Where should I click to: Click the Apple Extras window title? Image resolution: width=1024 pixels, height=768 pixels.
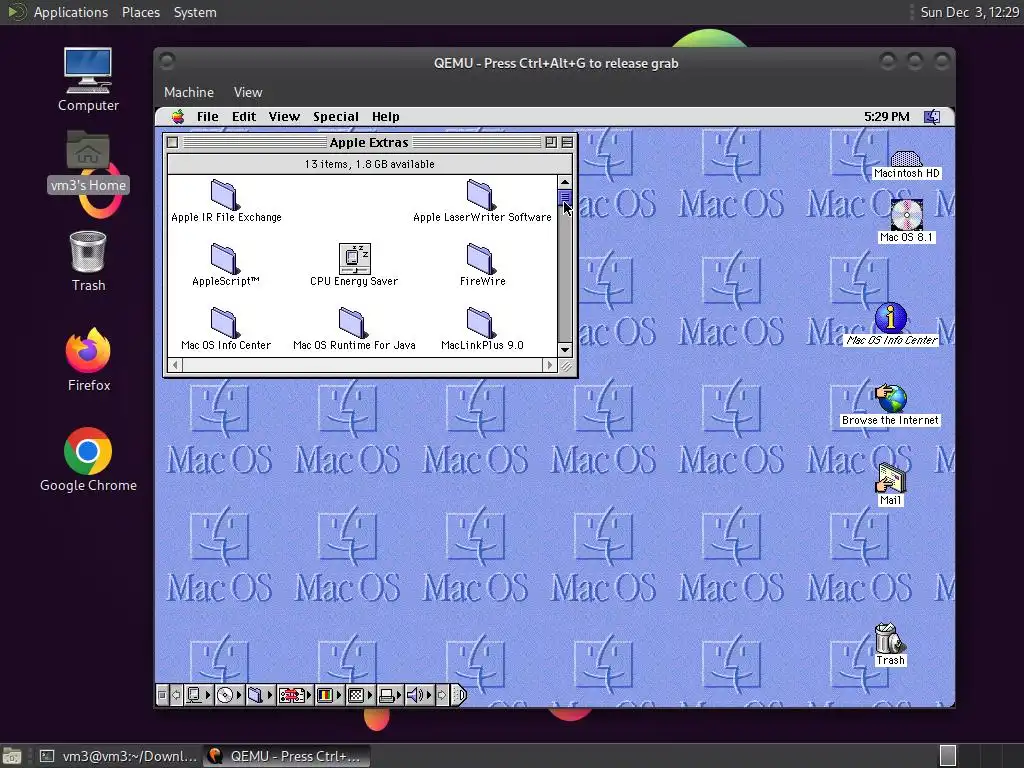coord(369,142)
